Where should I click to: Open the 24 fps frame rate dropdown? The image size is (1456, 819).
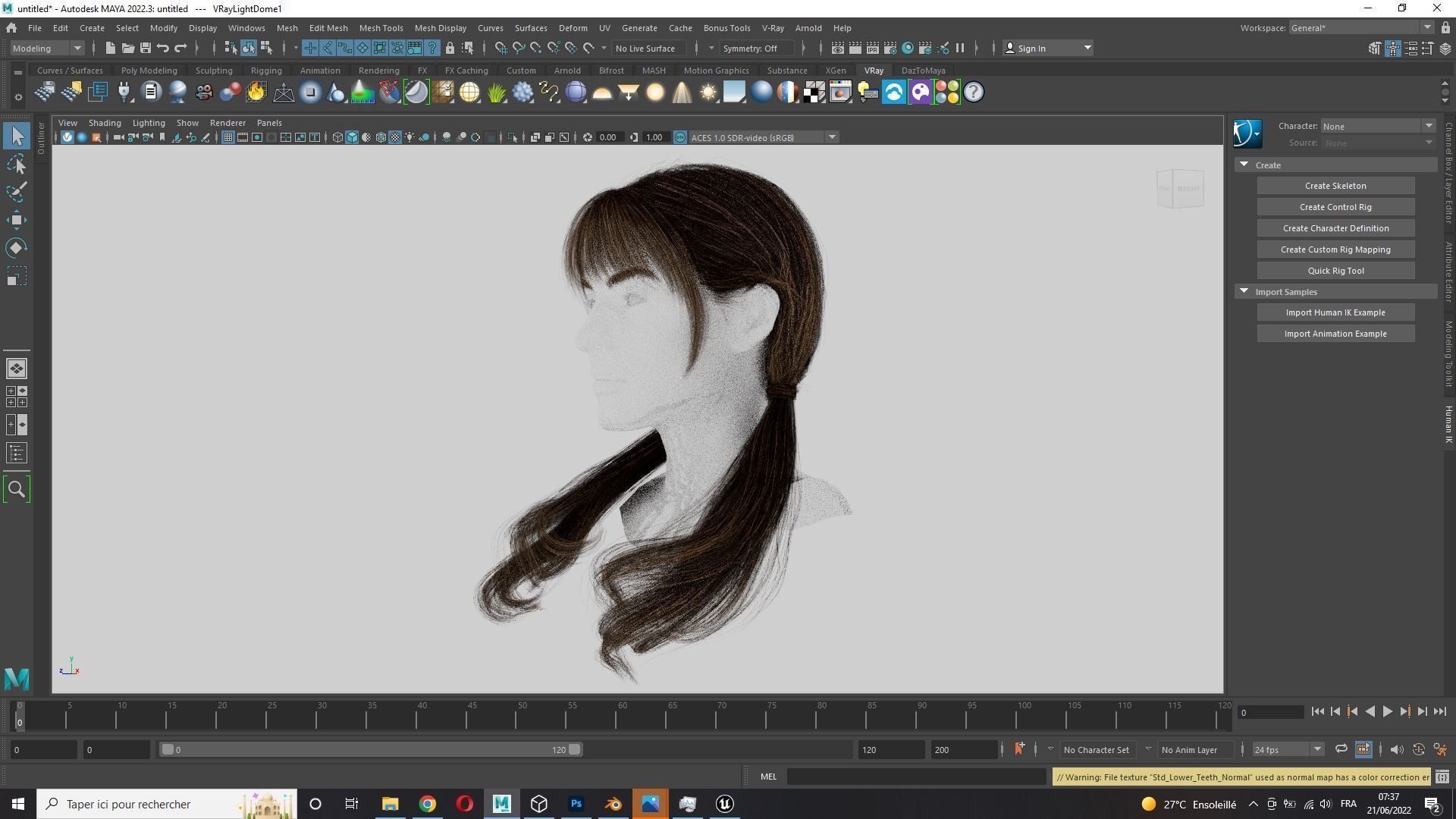pyautogui.click(x=1288, y=749)
